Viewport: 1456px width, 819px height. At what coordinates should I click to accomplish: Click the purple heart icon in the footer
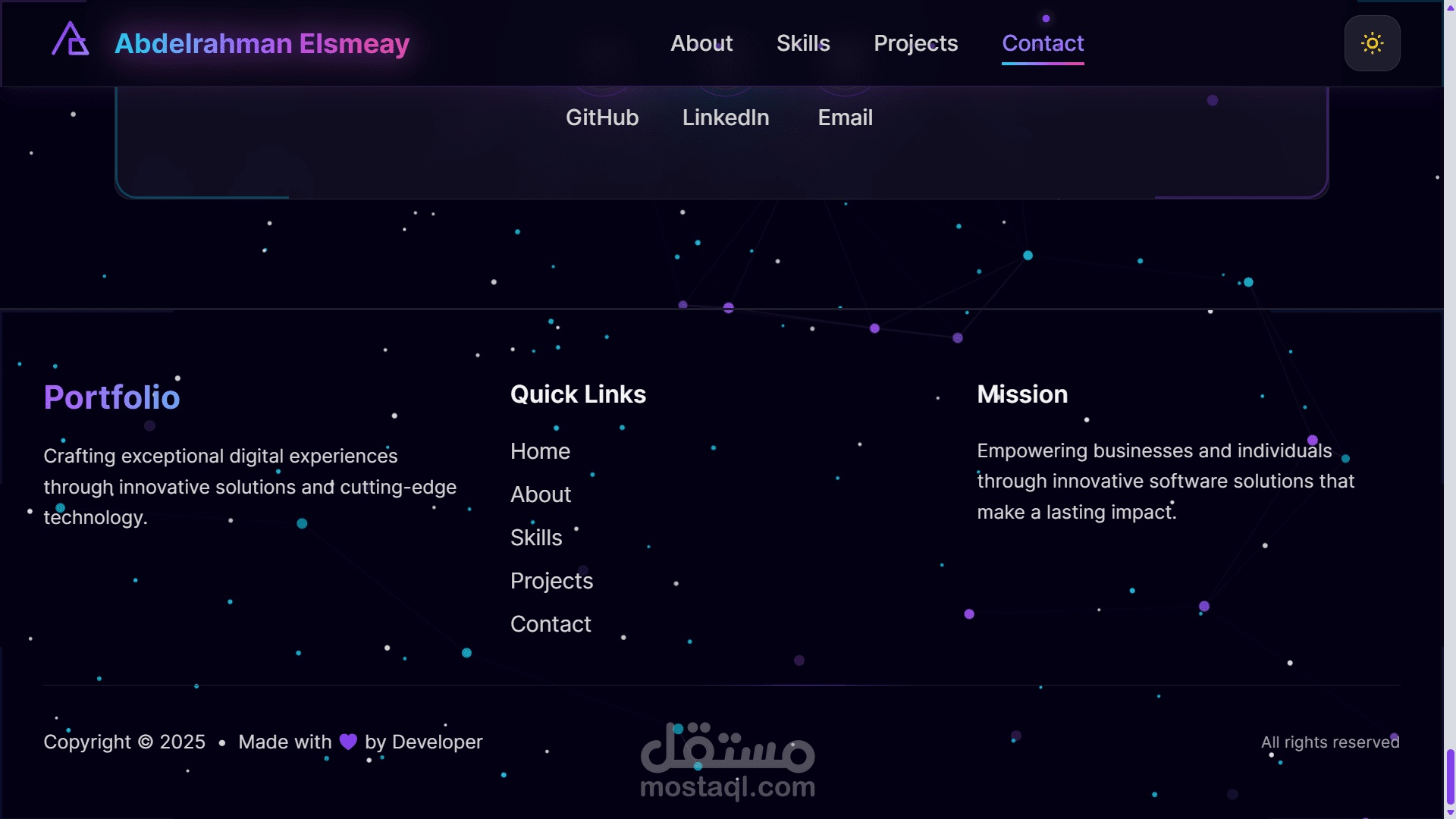348,742
